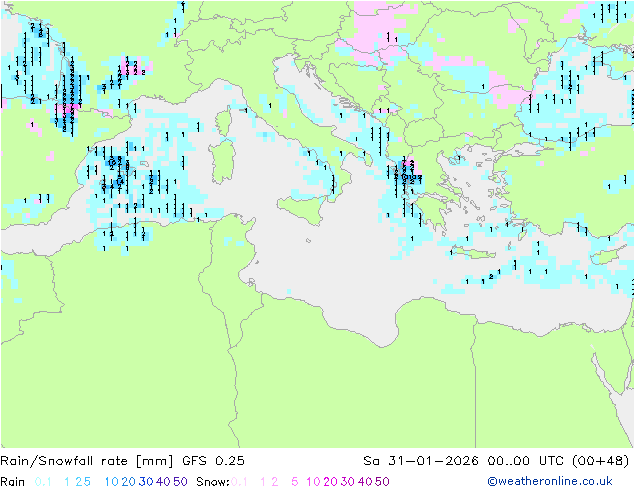
Task: Click the Rain legend value 40
Action: click(163, 482)
